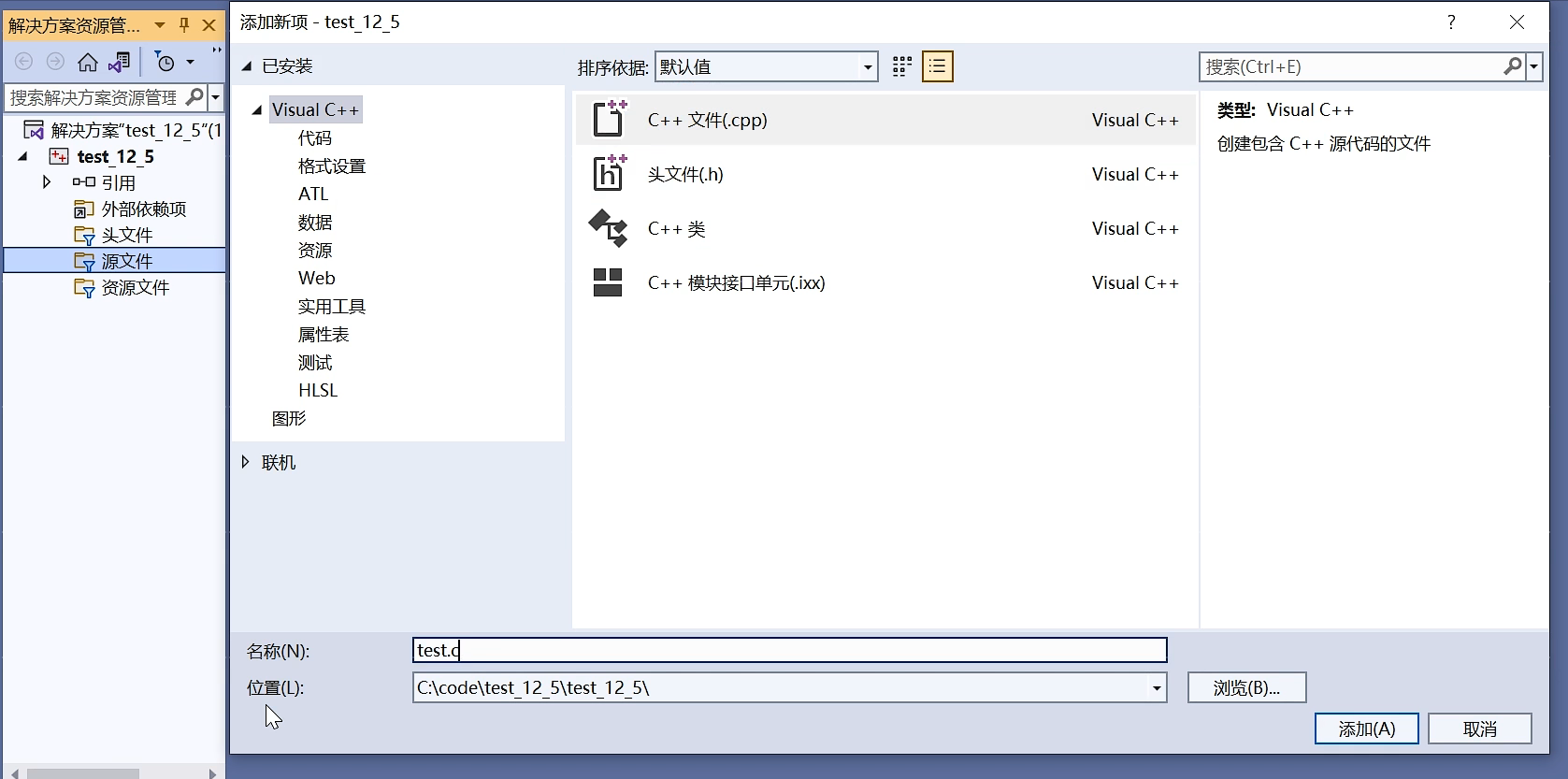Collapse the Visual C++ category node
The image size is (1568, 779).
pos(256,110)
